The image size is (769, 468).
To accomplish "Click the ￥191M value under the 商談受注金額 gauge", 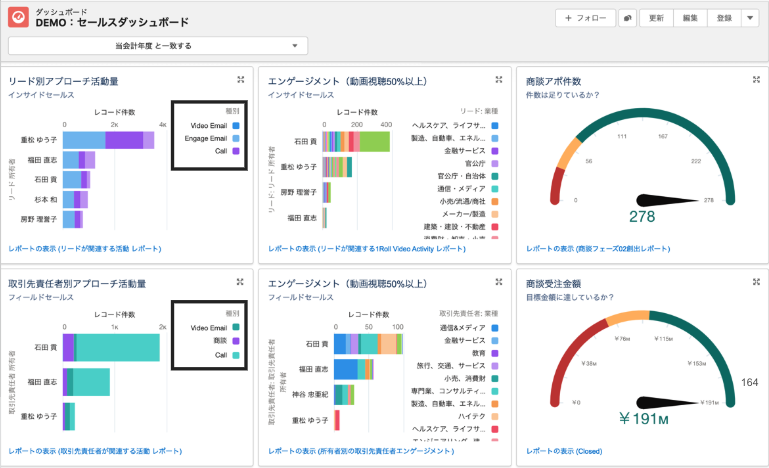I will point(643,418).
